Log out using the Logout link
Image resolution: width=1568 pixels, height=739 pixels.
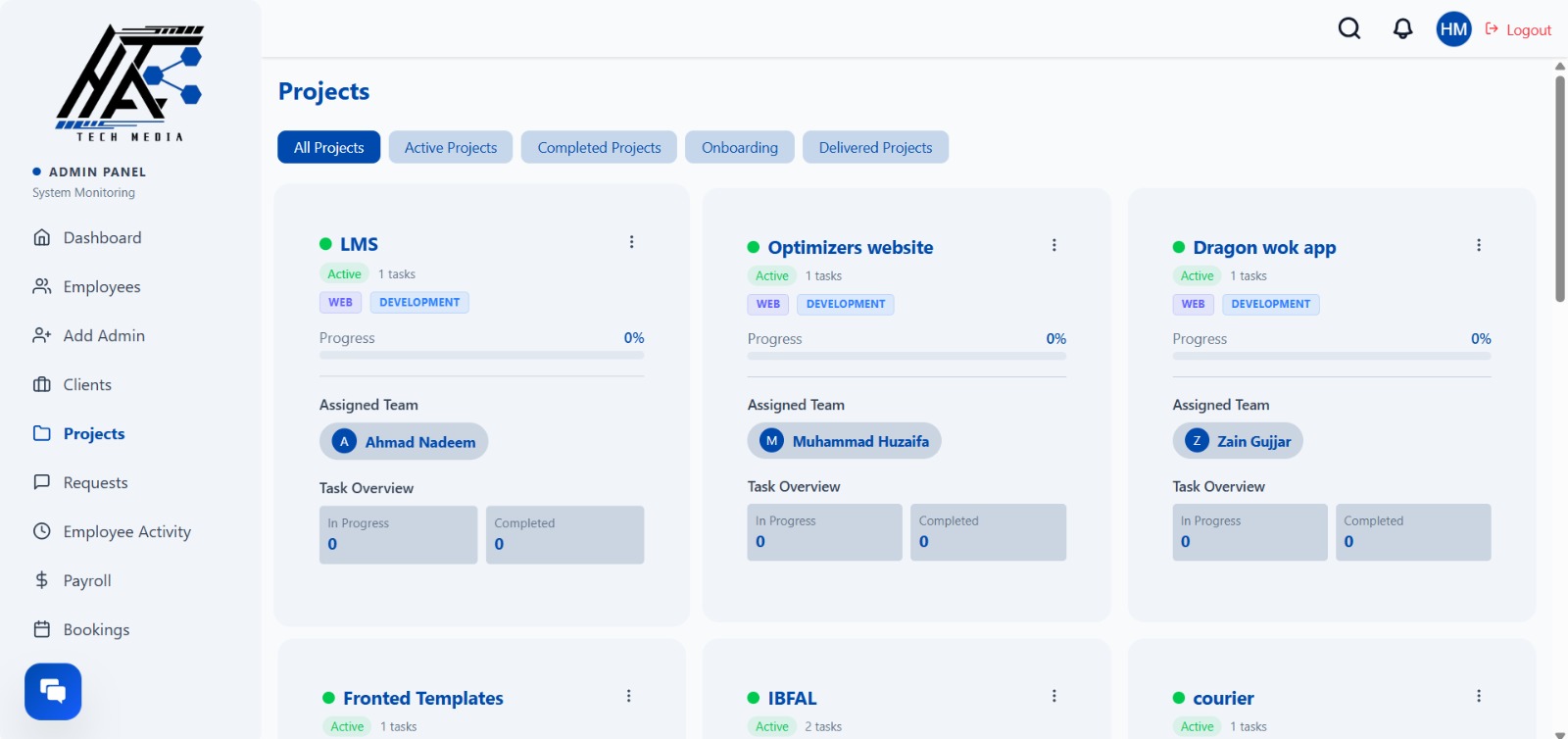[x=1519, y=29]
